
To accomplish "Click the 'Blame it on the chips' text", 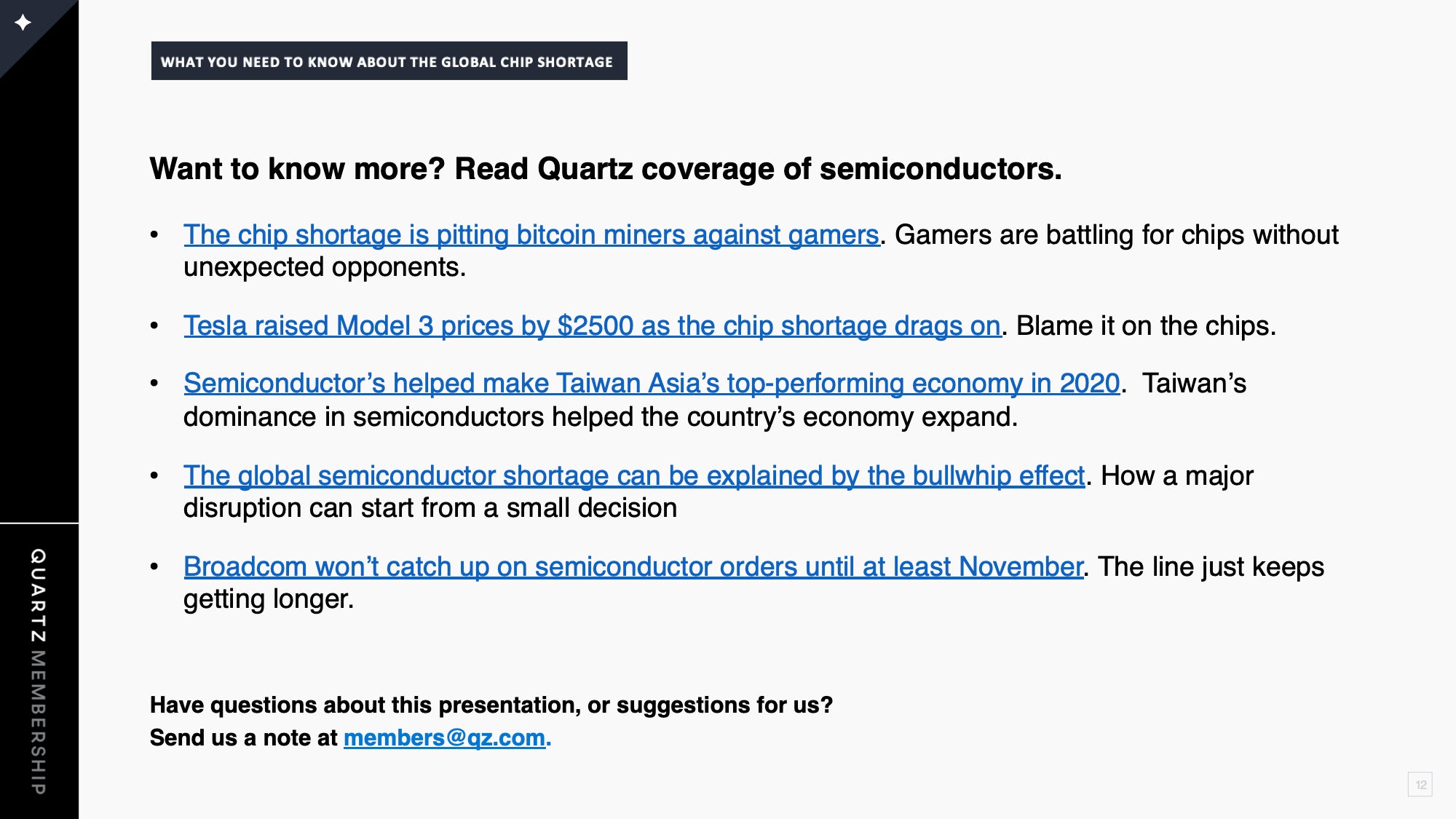I will [1146, 326].
